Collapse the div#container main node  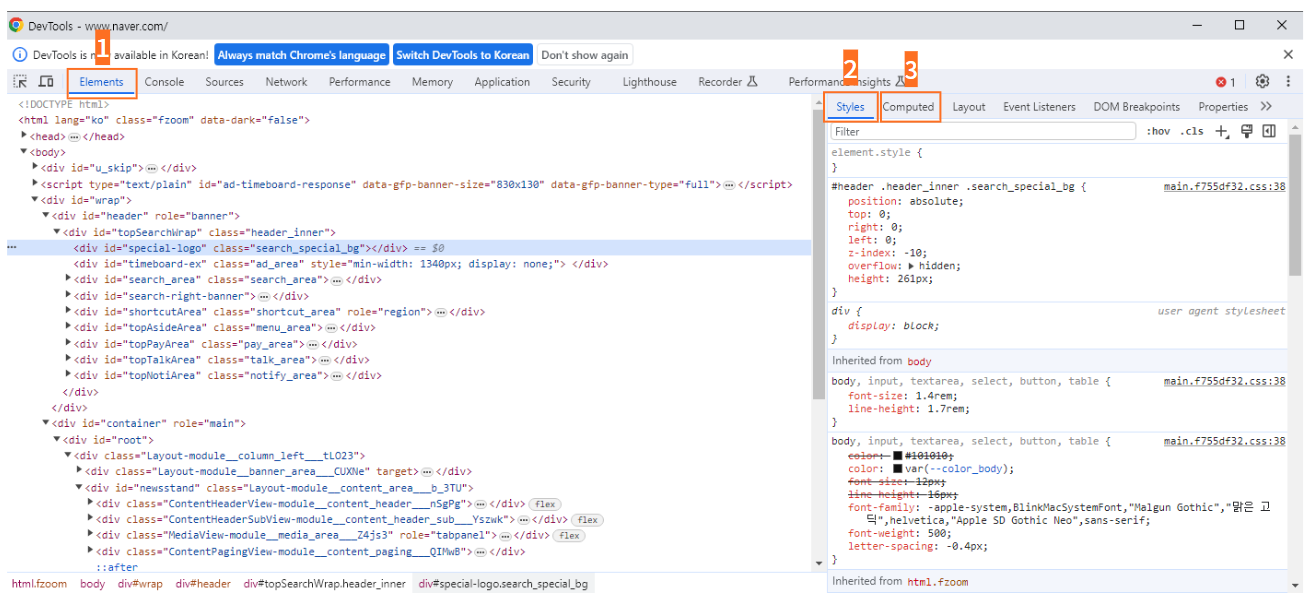[46, 424]
